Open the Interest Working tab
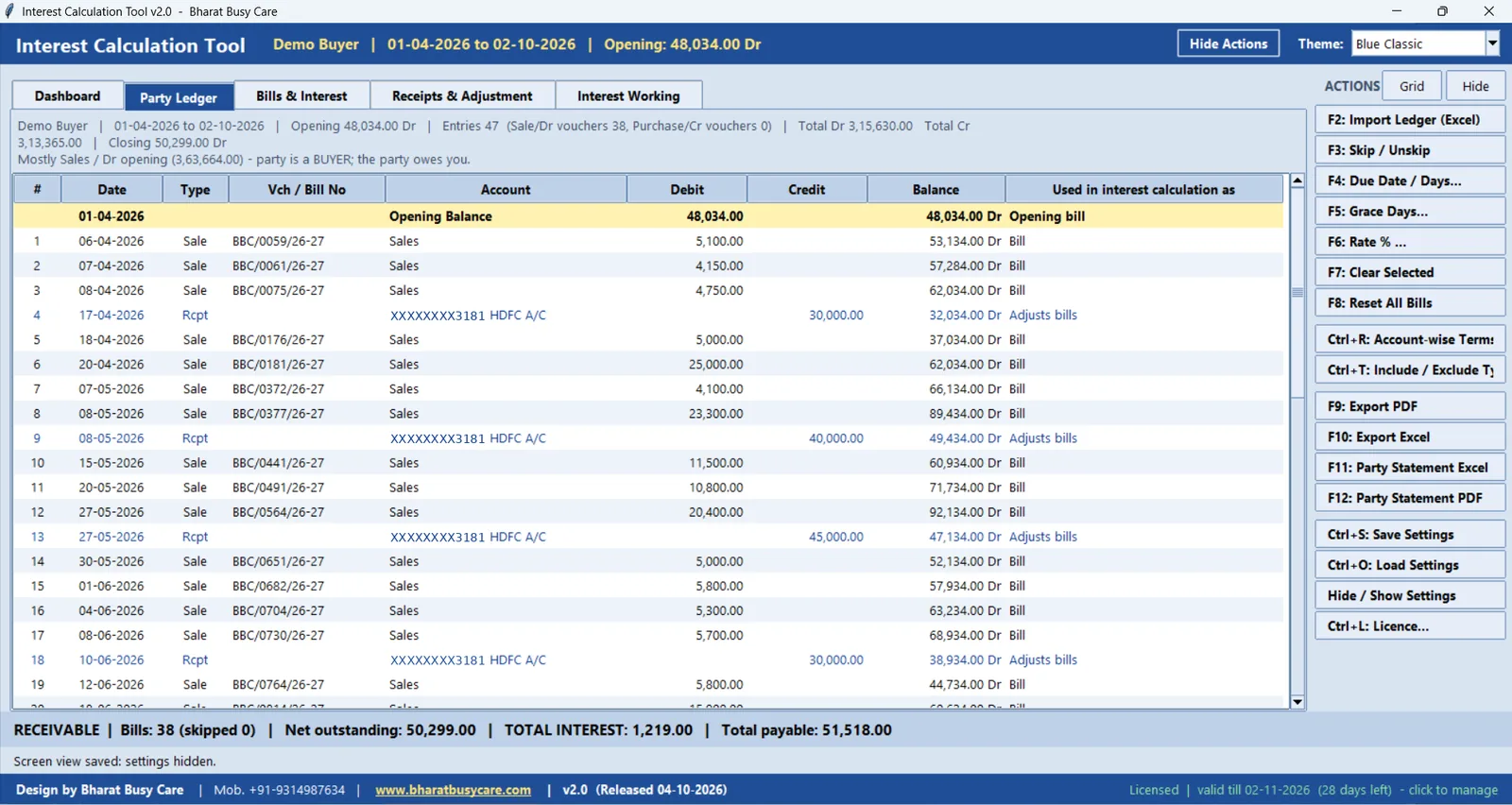 coord(628,95)
